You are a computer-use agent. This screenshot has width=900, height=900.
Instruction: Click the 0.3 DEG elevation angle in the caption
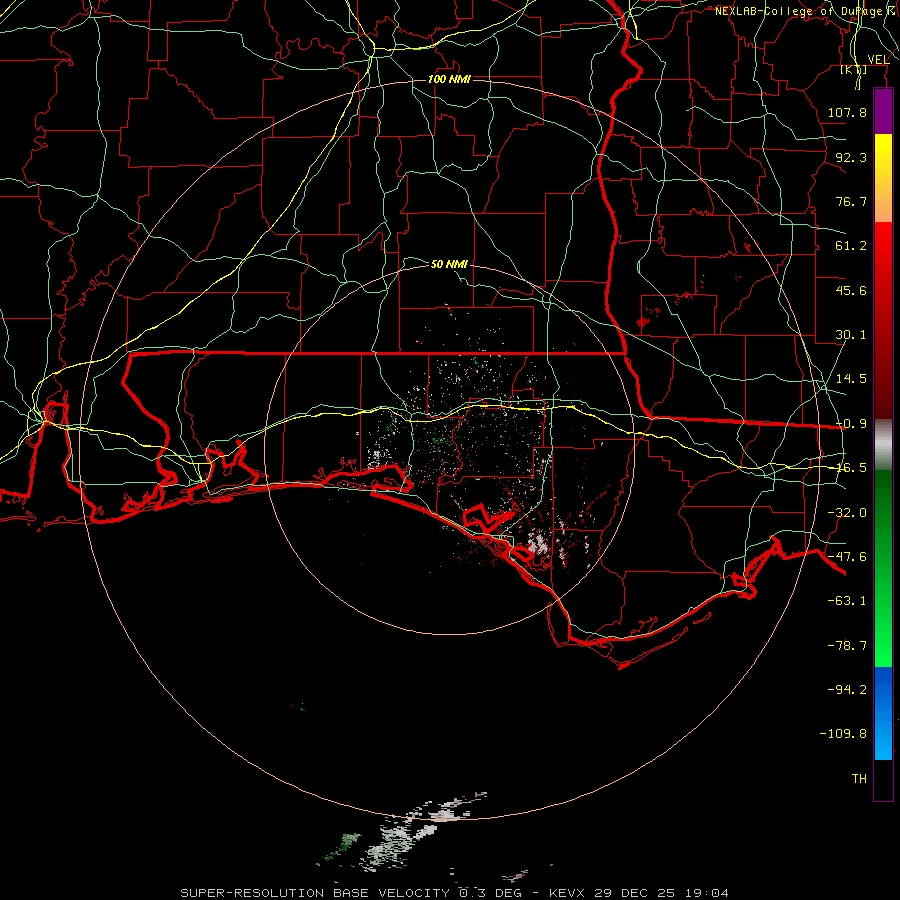(490, 893)
